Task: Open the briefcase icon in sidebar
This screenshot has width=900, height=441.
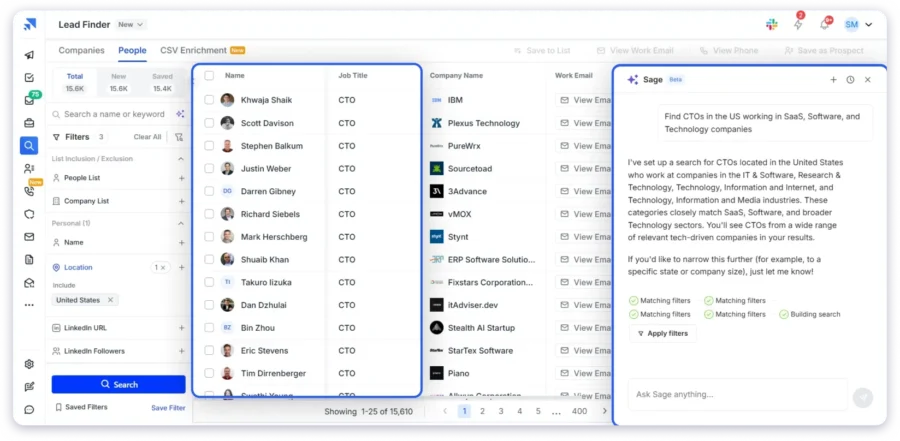Action: click(29, 123)
